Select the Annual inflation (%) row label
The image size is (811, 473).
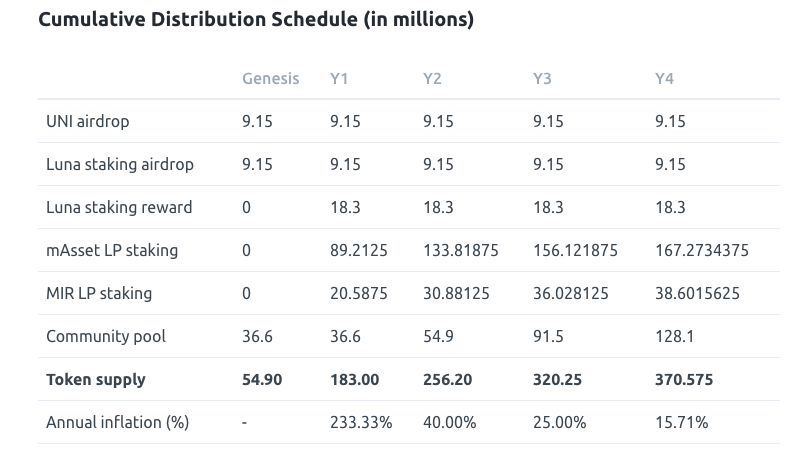[x=117, y=423]
